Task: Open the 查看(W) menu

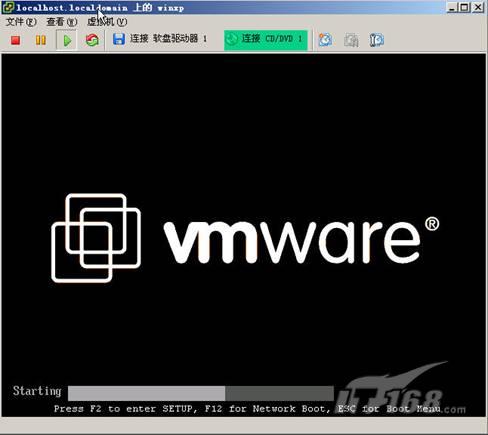Action: [x=62, y=22]
